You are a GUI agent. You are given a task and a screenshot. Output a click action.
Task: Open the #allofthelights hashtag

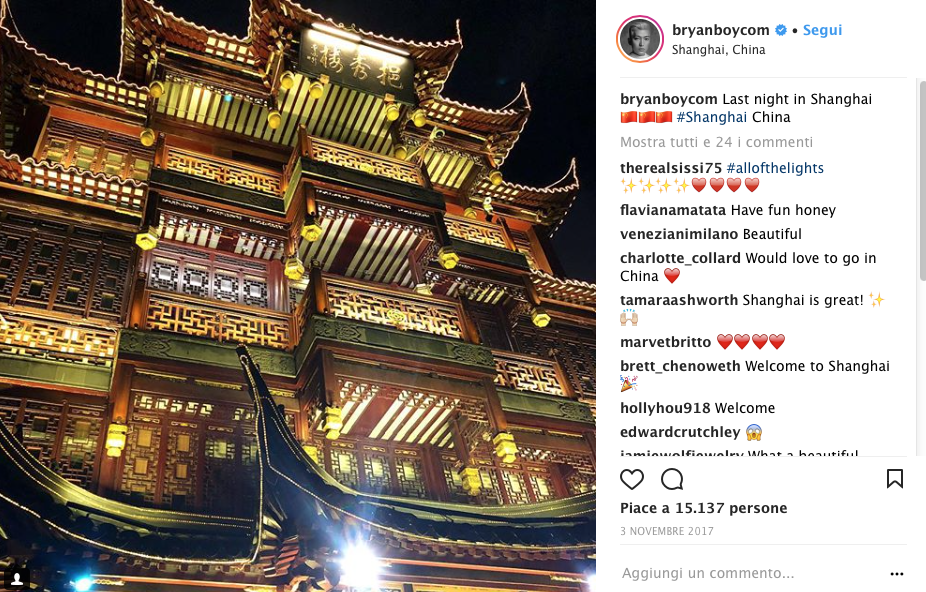(775, 168)
